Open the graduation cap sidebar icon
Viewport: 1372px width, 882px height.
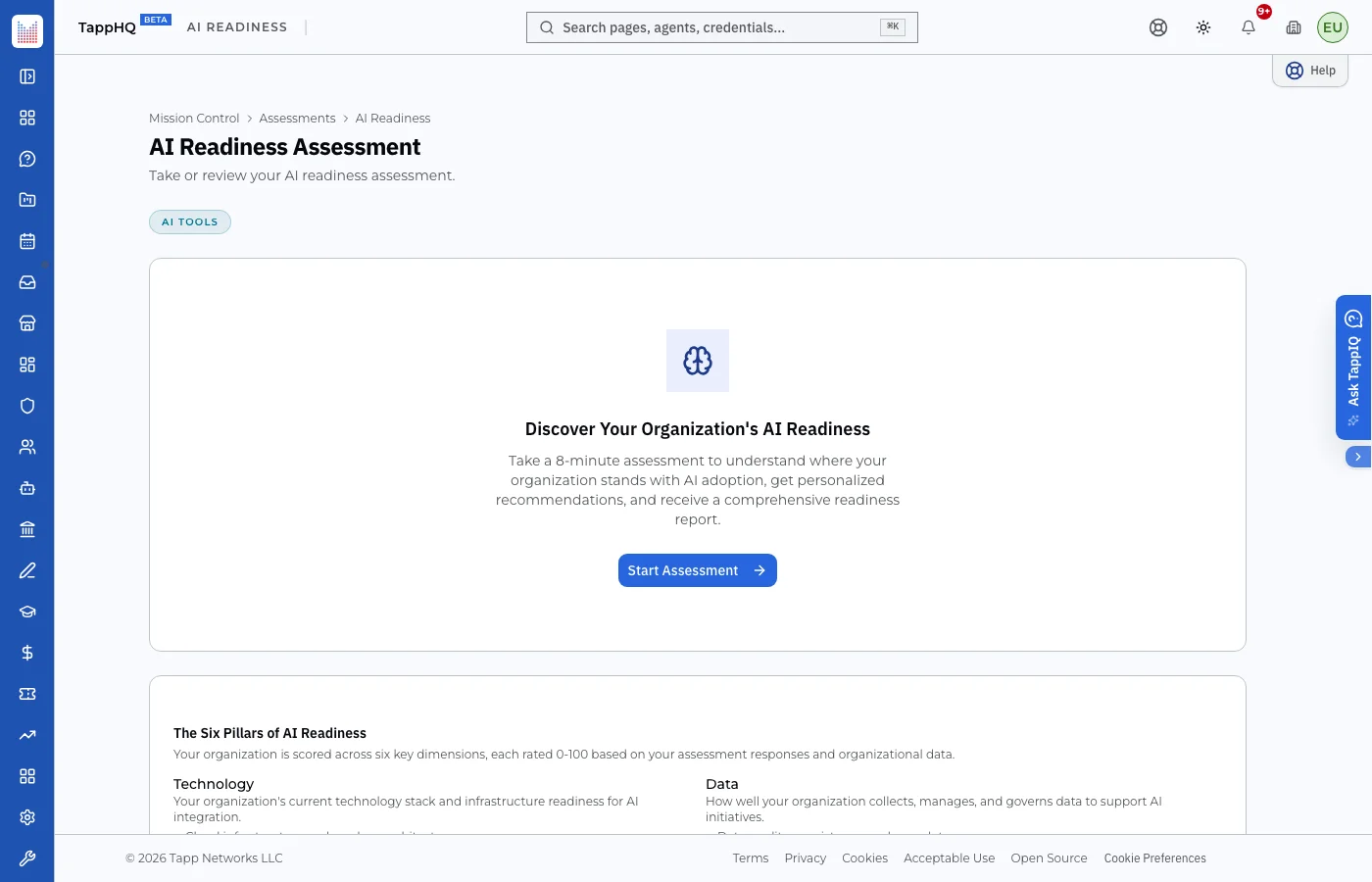27,612
